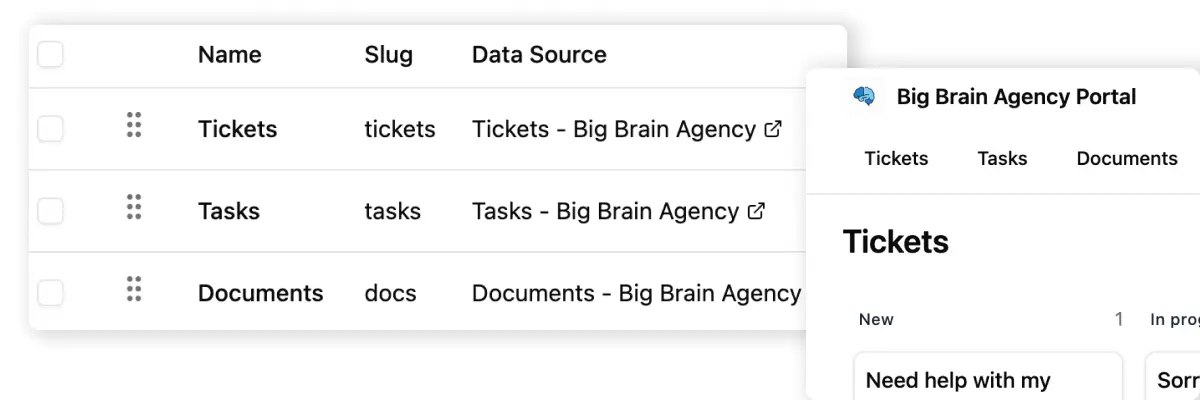Click the drag handle for Tickets row
Screen dimensions: 1200x400
click(x=134, y=125)
